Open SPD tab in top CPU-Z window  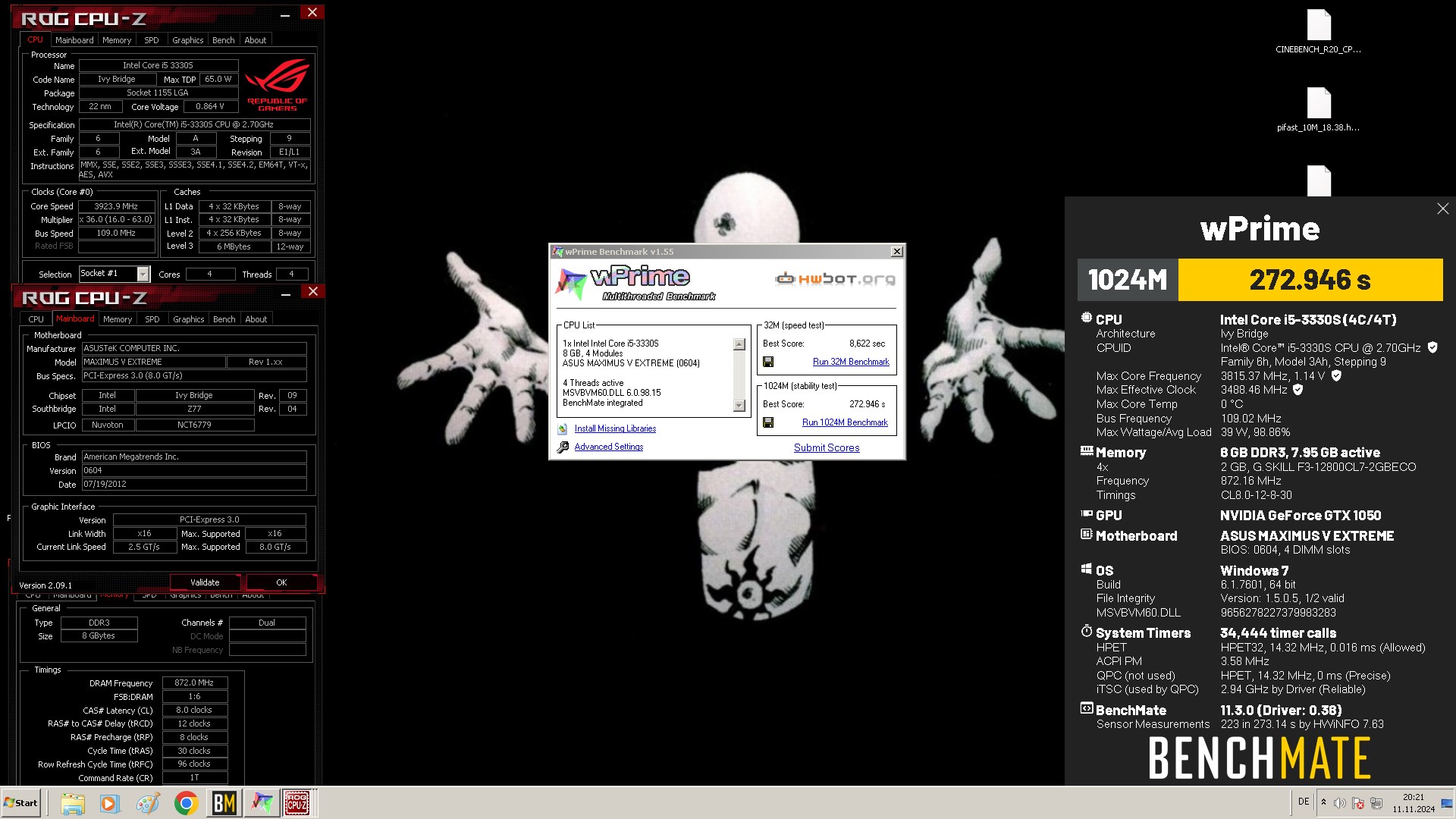pos(152,40)
